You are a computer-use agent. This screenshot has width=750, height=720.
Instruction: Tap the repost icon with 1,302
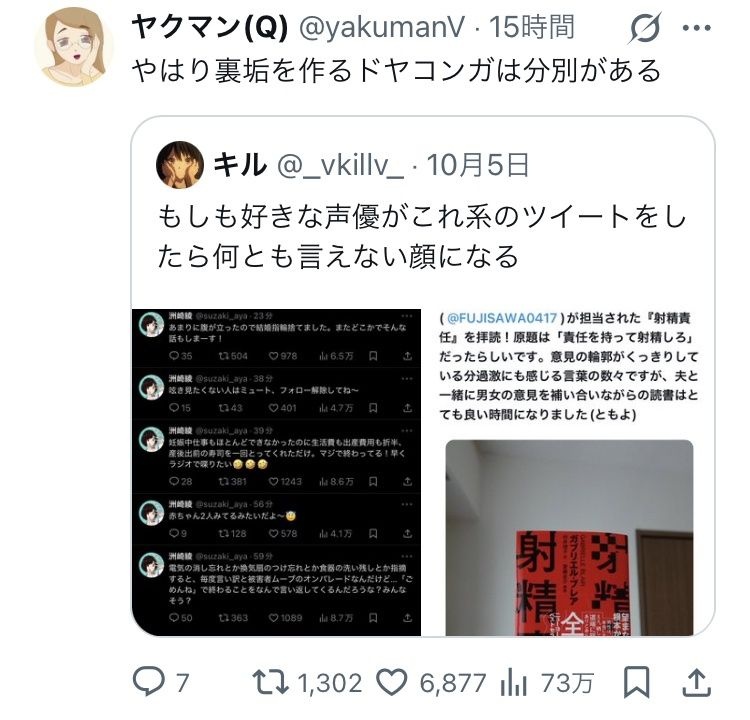tap(270, 682)
